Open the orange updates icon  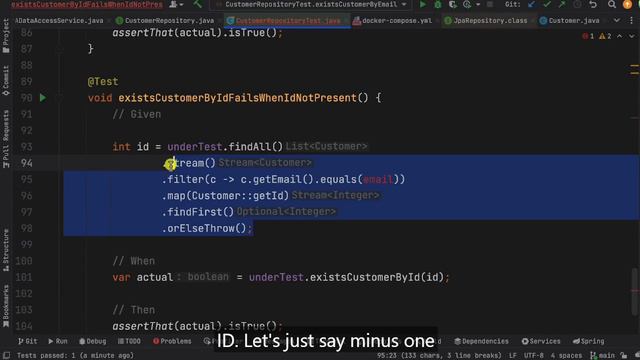pyautogui.click(x=627, y=4)
